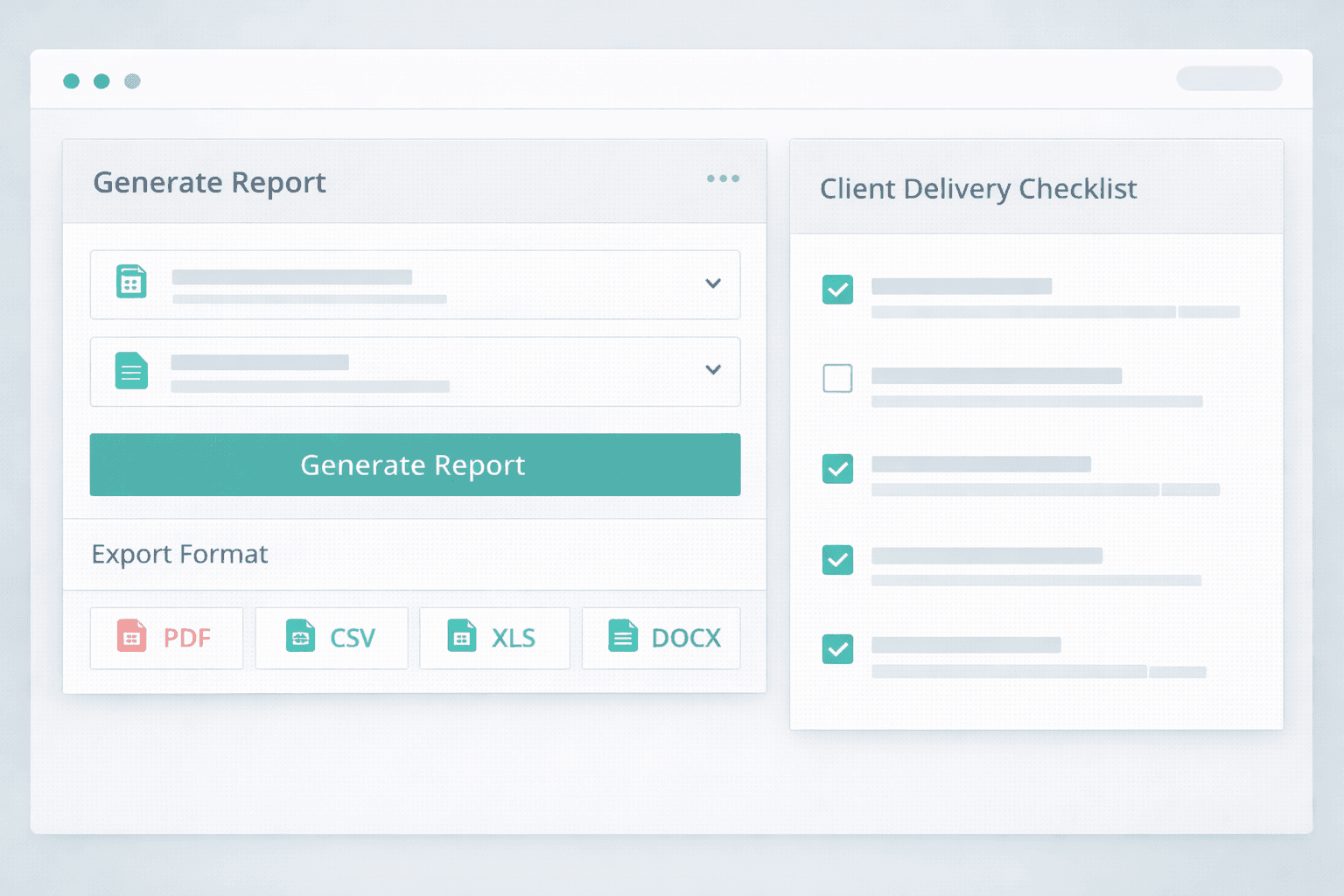Uncheck the first checklist item
Screen dimensions: 1344x896
(x=837, y=289)
